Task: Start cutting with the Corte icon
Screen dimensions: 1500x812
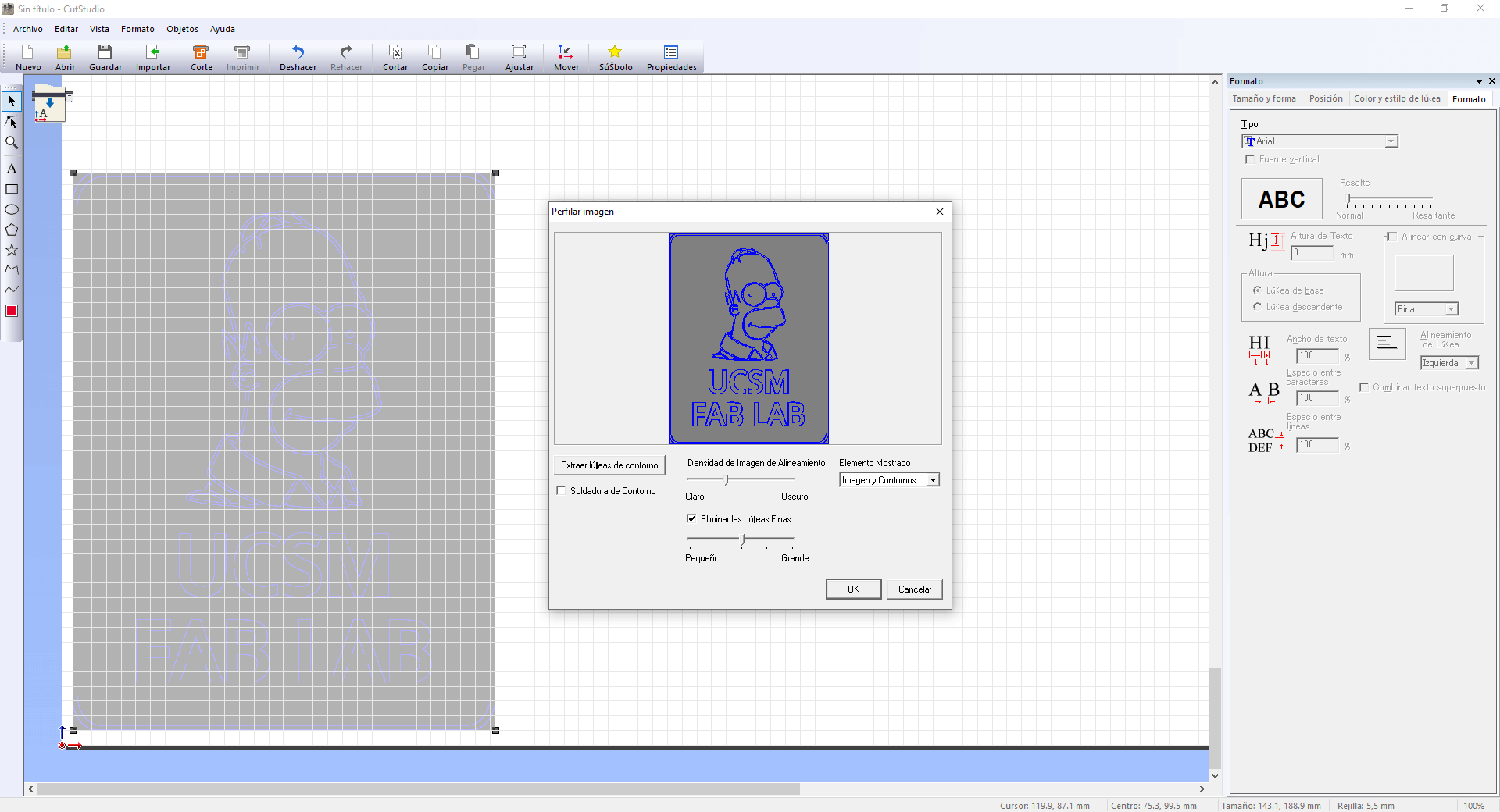Action: (201, 52)
